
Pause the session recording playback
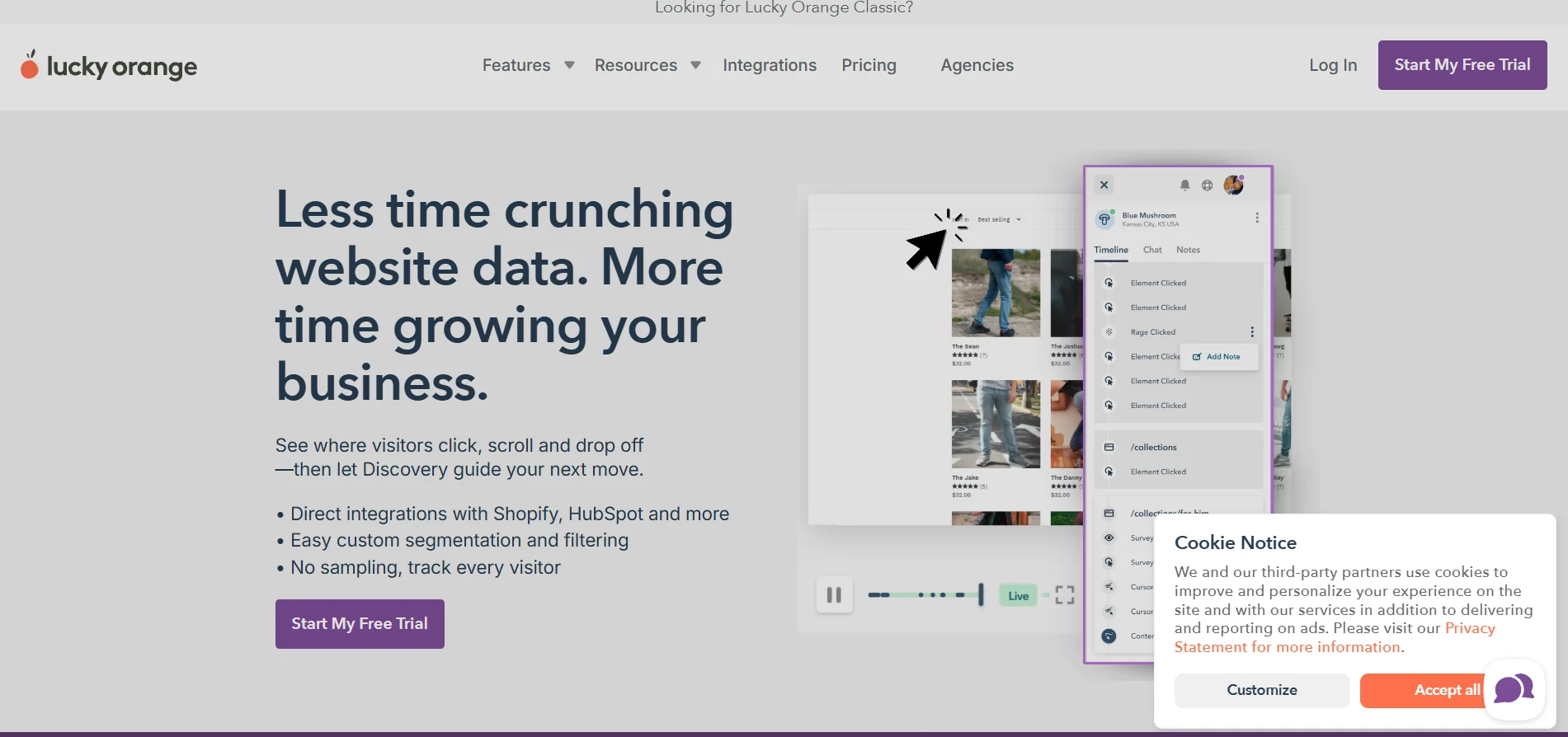point(834,595)
